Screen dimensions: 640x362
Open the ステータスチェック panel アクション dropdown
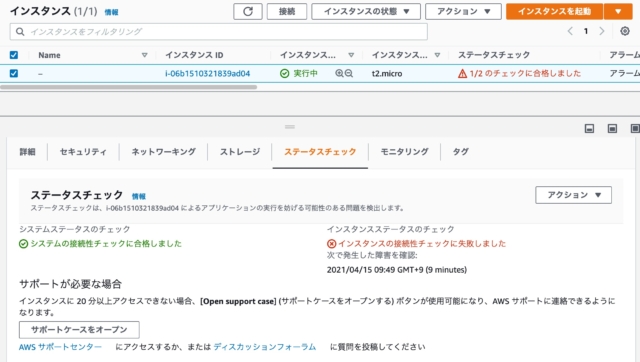[573, 195]
